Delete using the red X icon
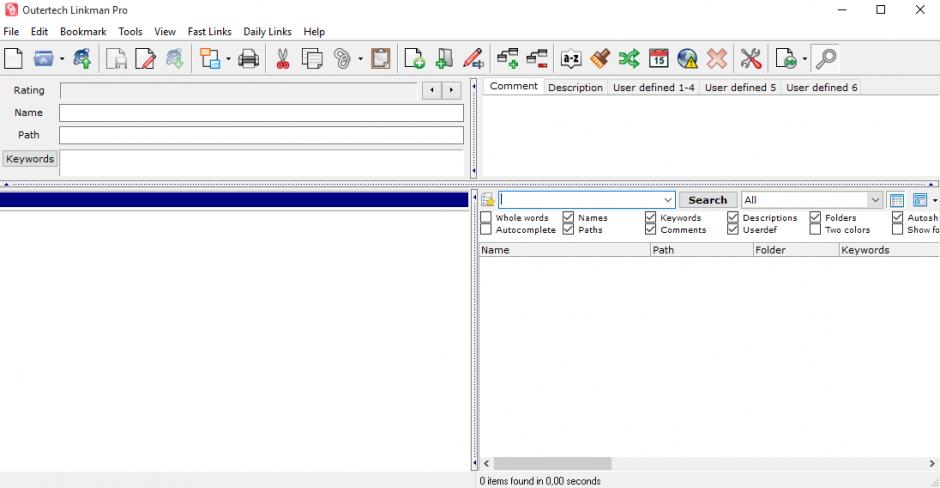 [x=716, y=59]
